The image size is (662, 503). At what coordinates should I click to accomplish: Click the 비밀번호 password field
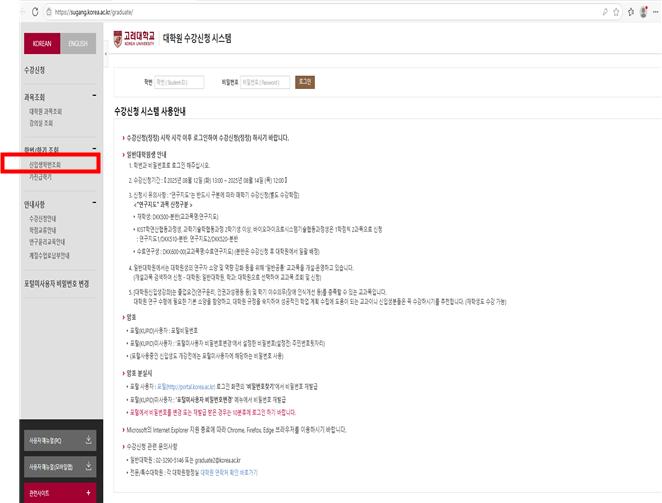pyautogui.click(x=265, y=82)
